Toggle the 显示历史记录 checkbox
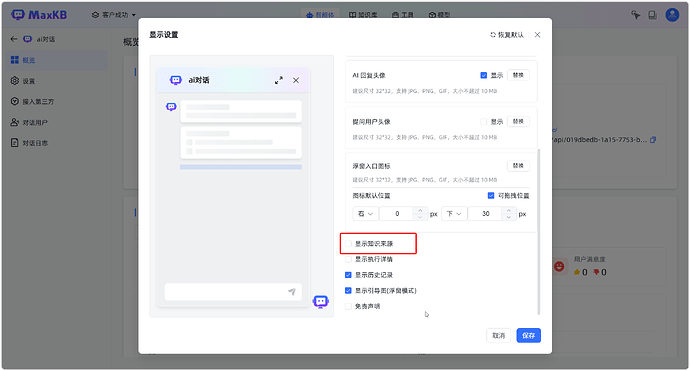The image size is (690, 370). click(348, 275)
